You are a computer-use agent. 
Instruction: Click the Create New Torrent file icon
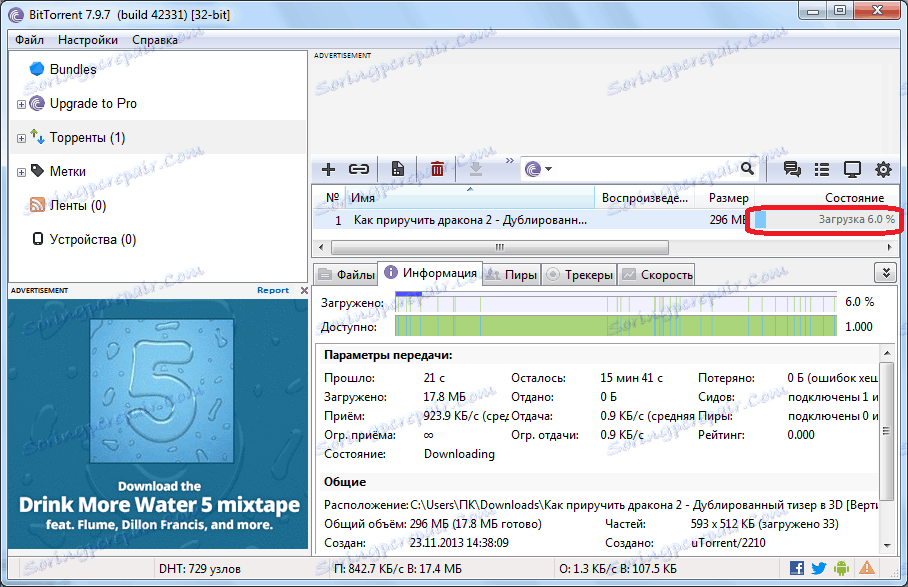[398, 169]
